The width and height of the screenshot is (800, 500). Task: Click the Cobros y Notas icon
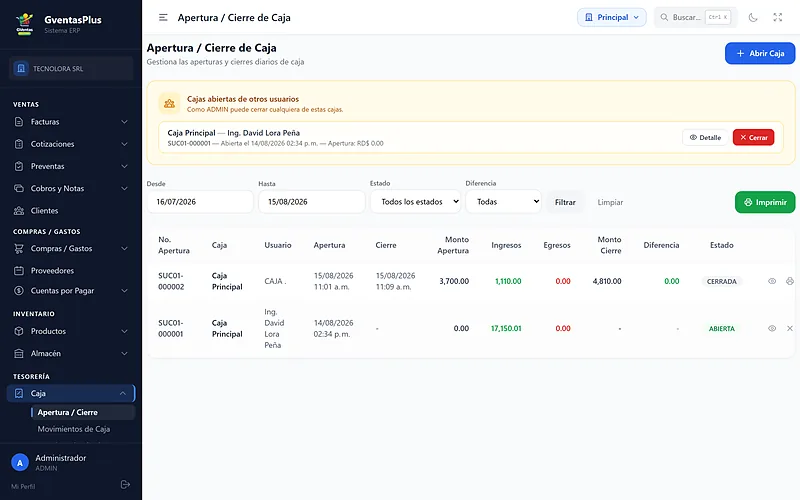(x=19, y=188)
